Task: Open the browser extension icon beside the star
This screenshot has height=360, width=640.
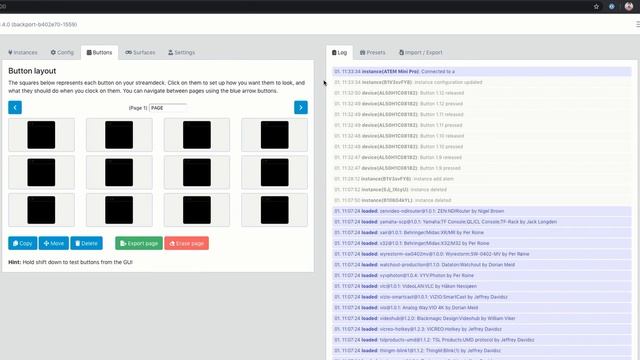Action: tap(611, 7)
